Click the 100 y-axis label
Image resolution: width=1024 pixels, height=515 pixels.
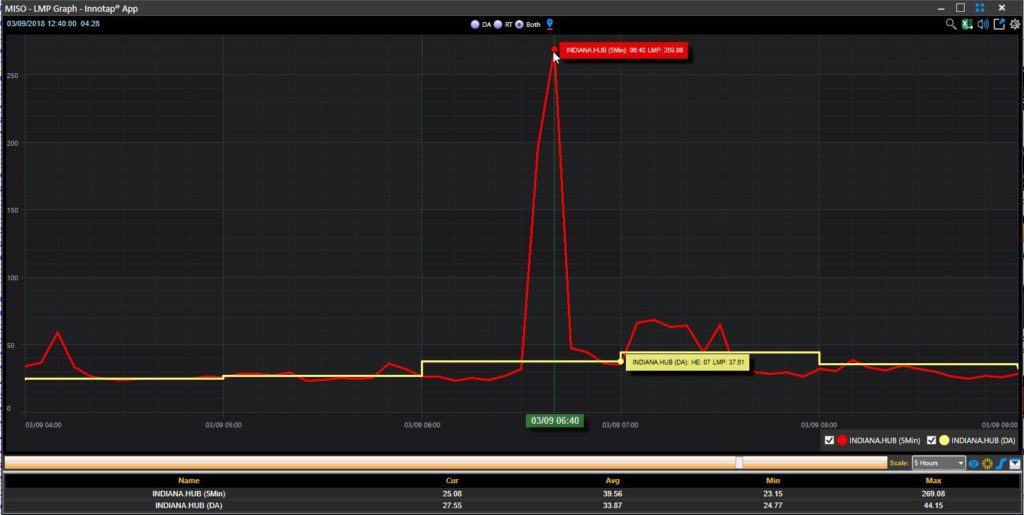[12, 277]
